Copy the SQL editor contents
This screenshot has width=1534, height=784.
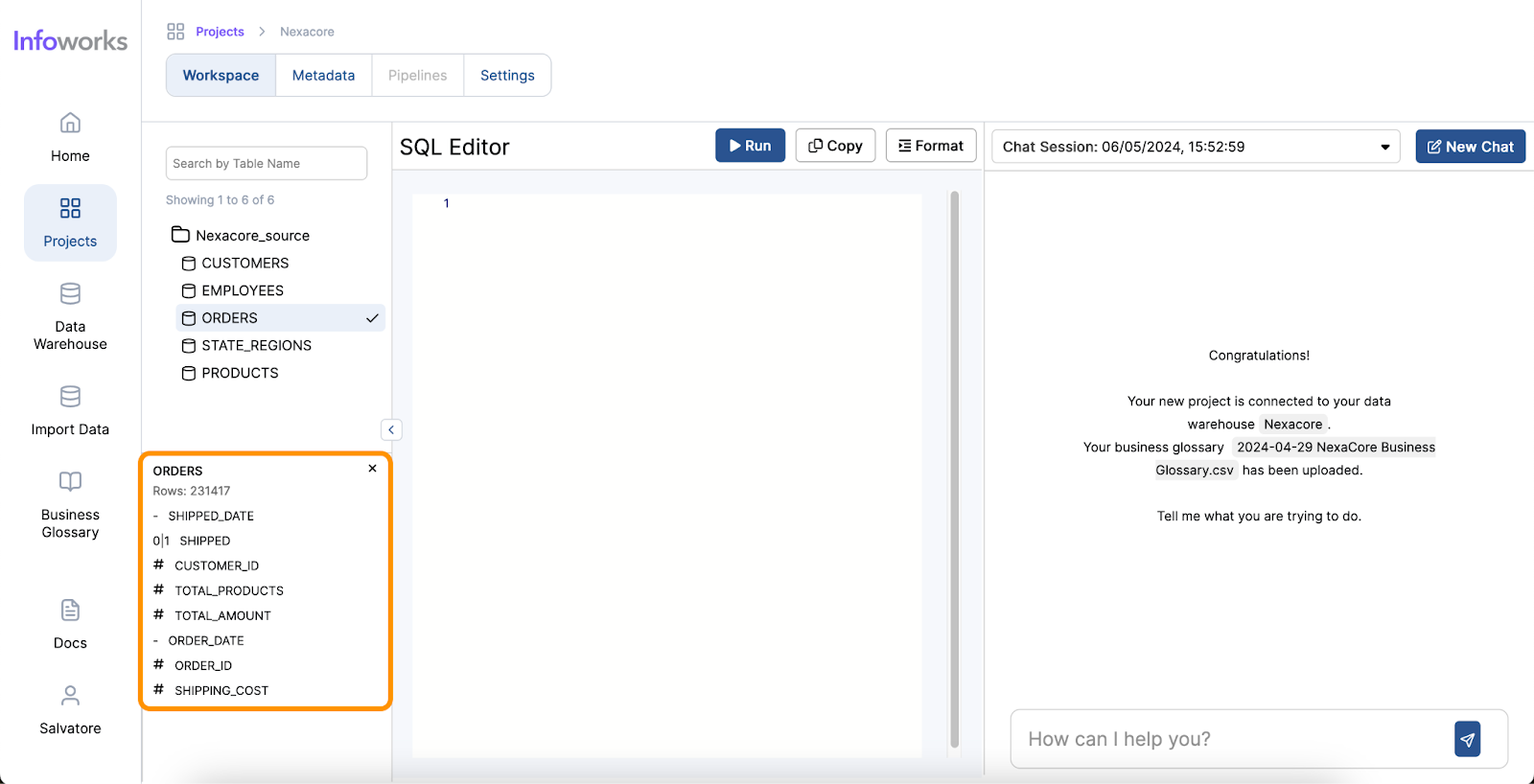[x=835, y=146]
